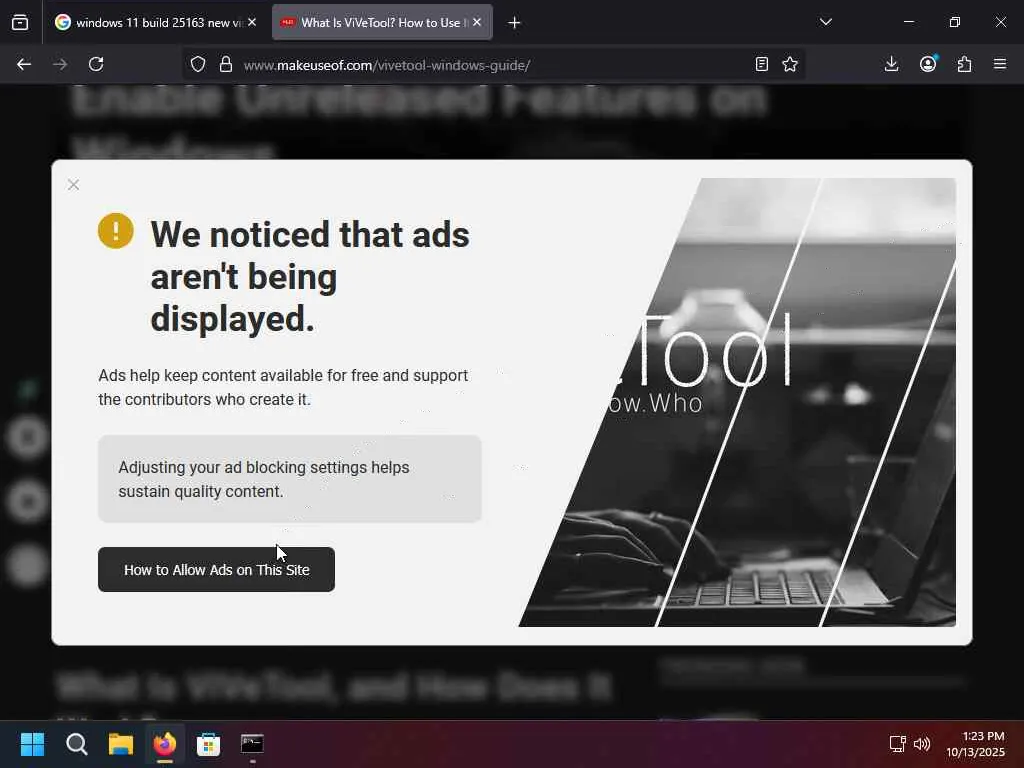Click the Adjusting your ad blocking settings note
This screenshot has width=1024, height=768.
289,479
